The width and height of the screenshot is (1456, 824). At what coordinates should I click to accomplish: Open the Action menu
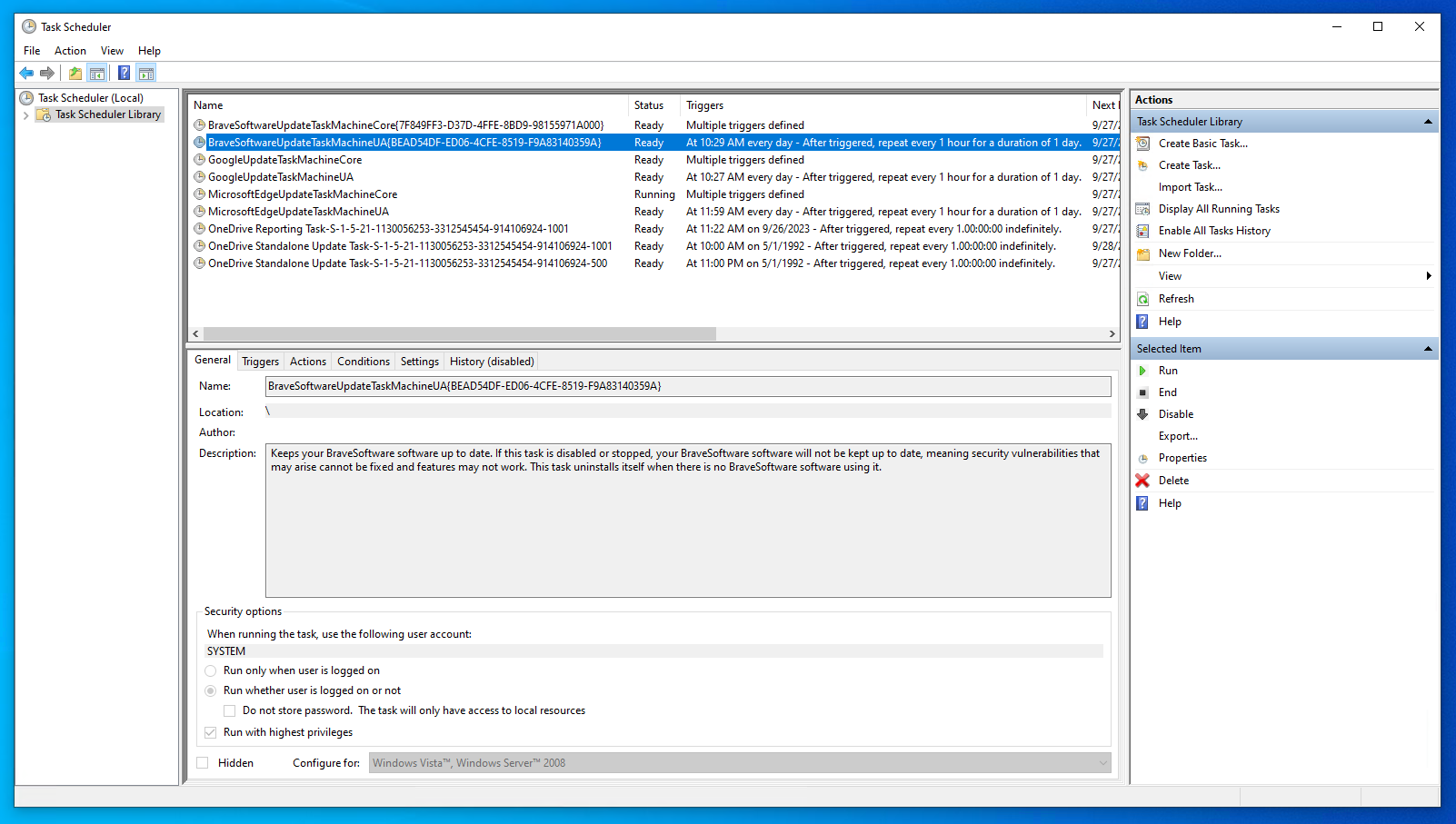pyautogui.click(x=70, y=50)
